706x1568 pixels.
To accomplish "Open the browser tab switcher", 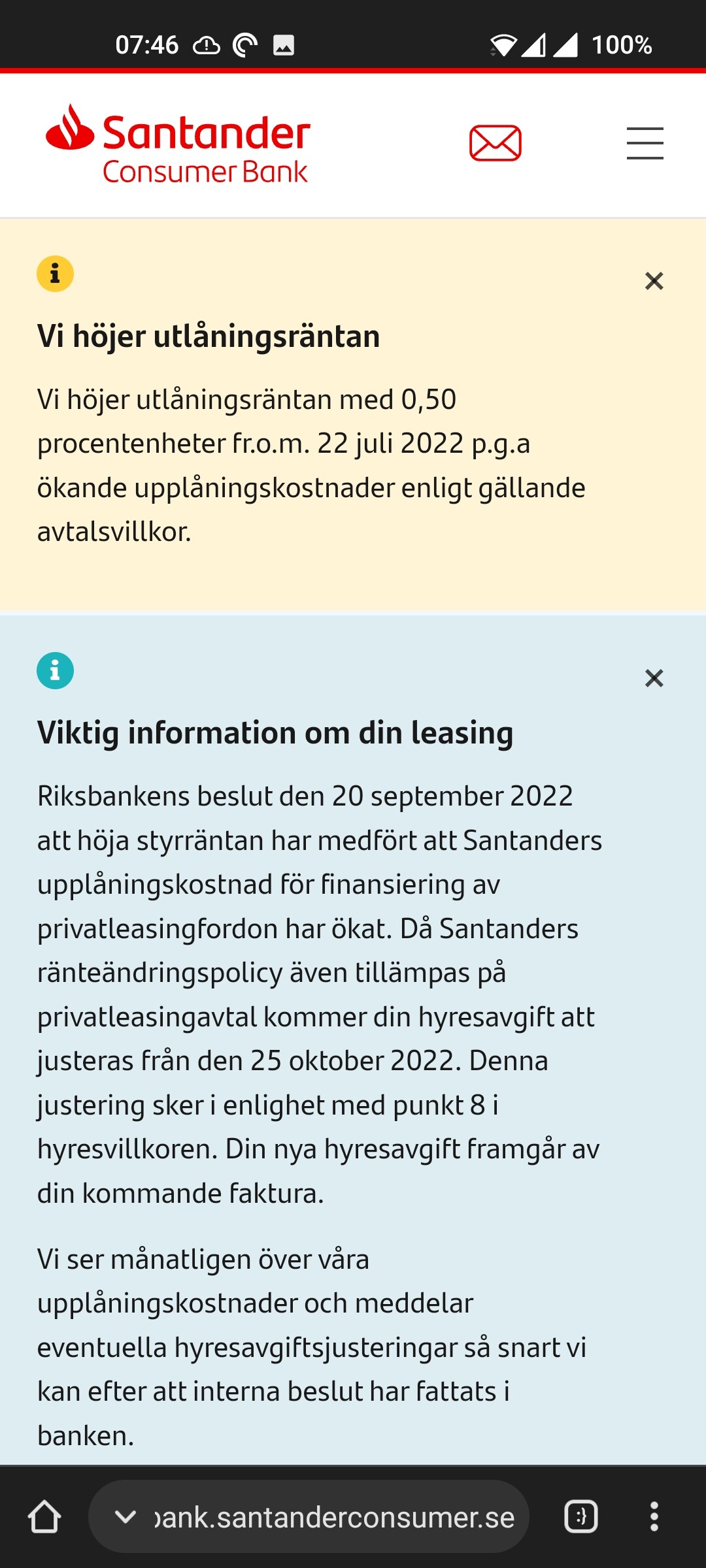I will (580, 1516).
